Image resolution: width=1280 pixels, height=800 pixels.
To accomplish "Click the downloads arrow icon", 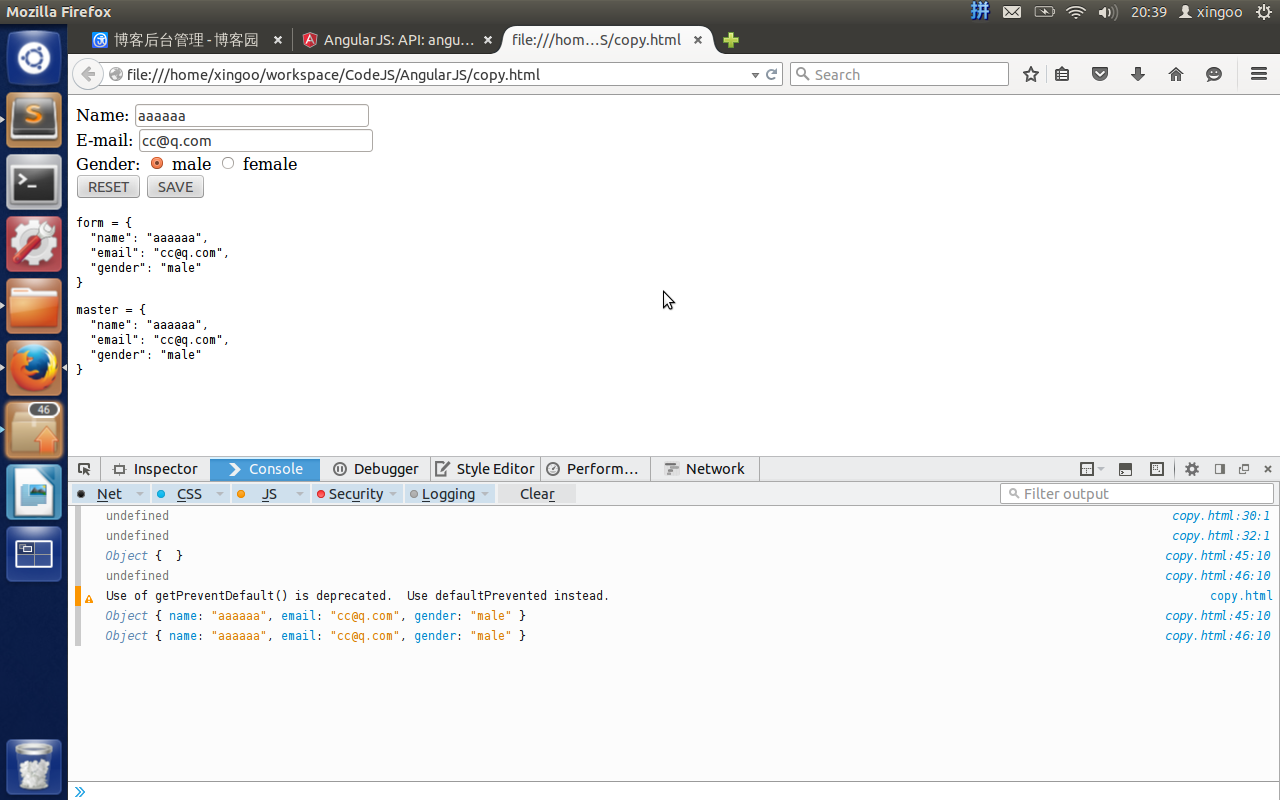I will click(x=1138, y=74).
